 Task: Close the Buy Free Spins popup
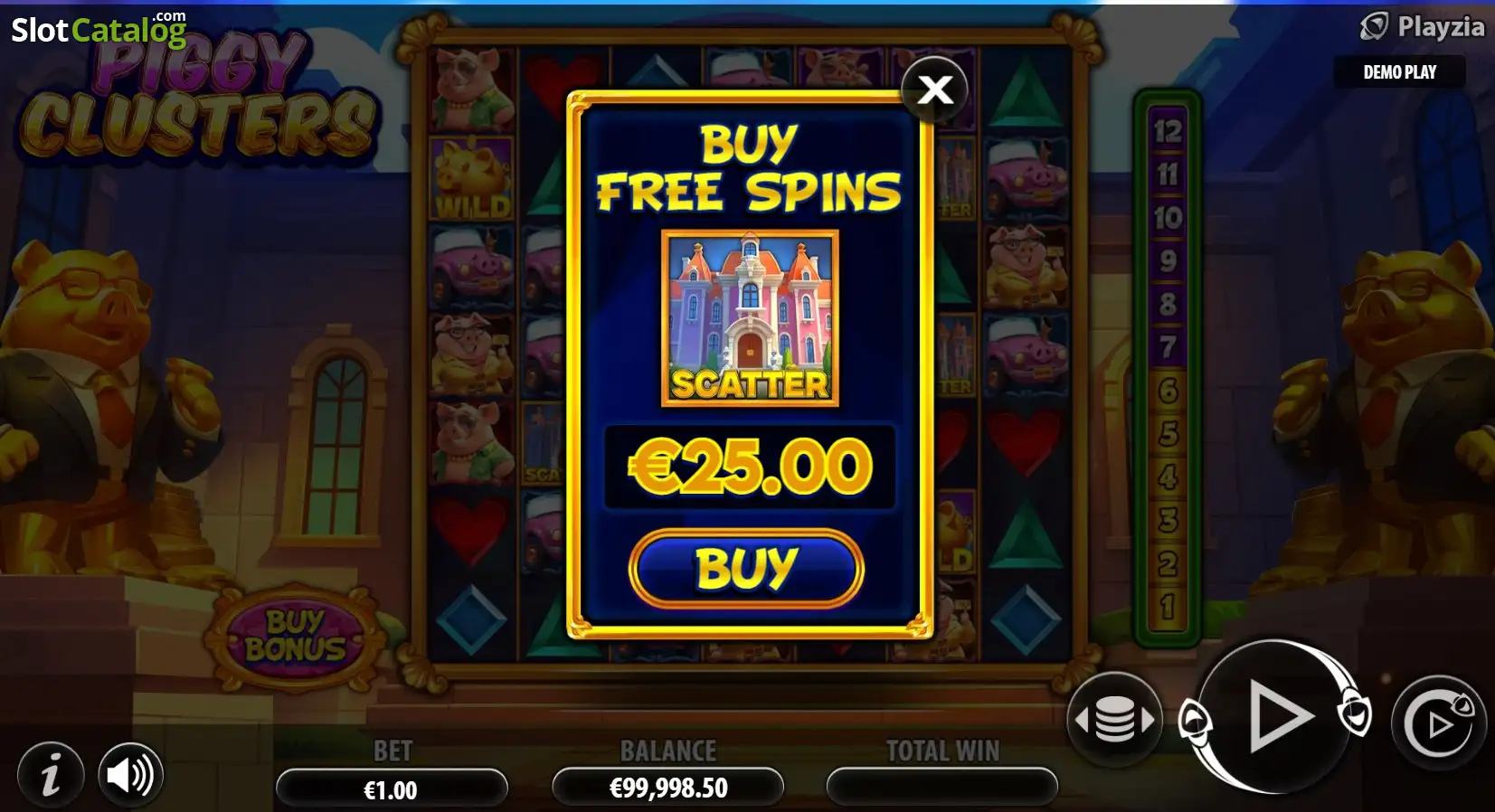point(934,89)
